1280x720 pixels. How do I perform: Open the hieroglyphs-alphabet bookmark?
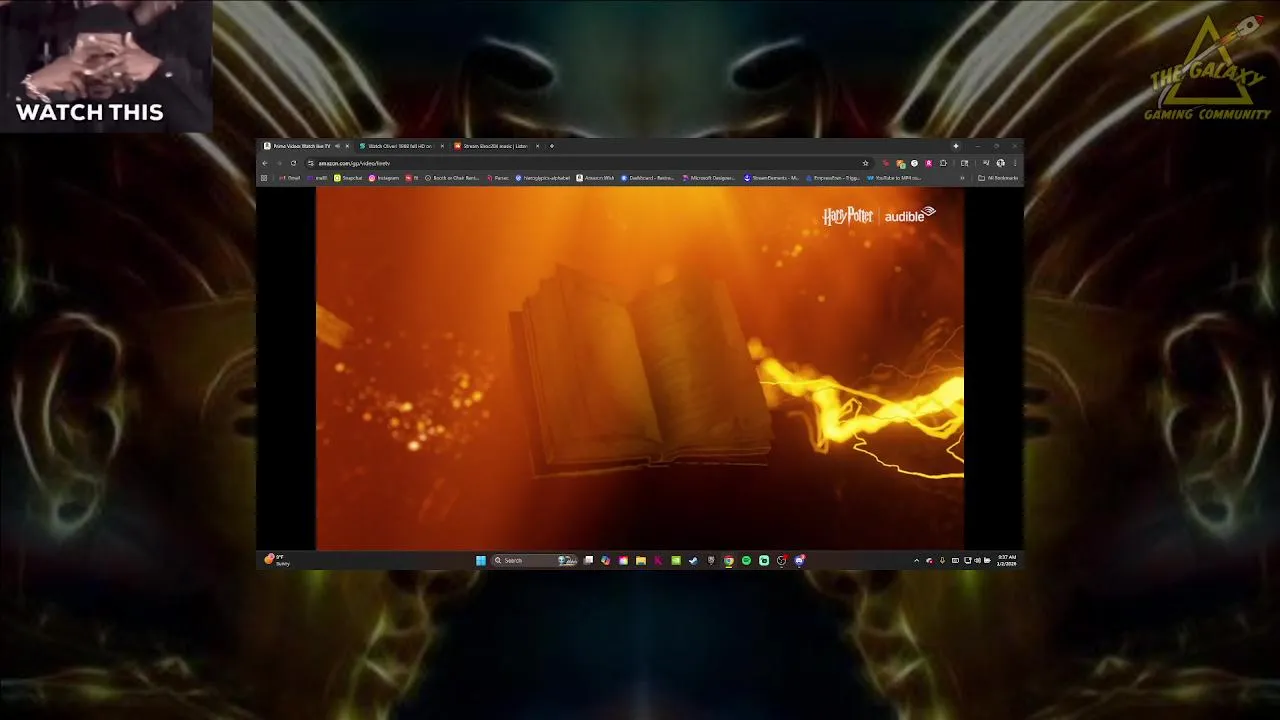pos(543,178)
